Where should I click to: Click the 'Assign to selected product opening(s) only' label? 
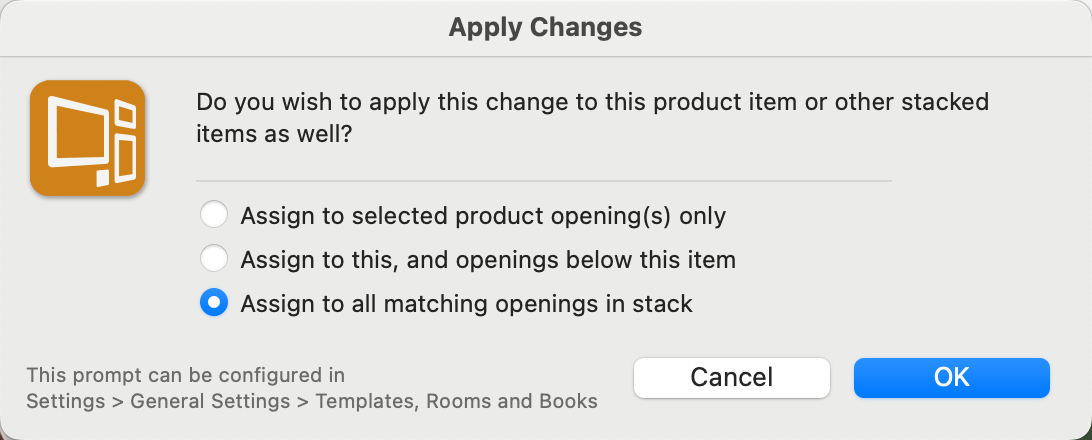click(483, 215)
